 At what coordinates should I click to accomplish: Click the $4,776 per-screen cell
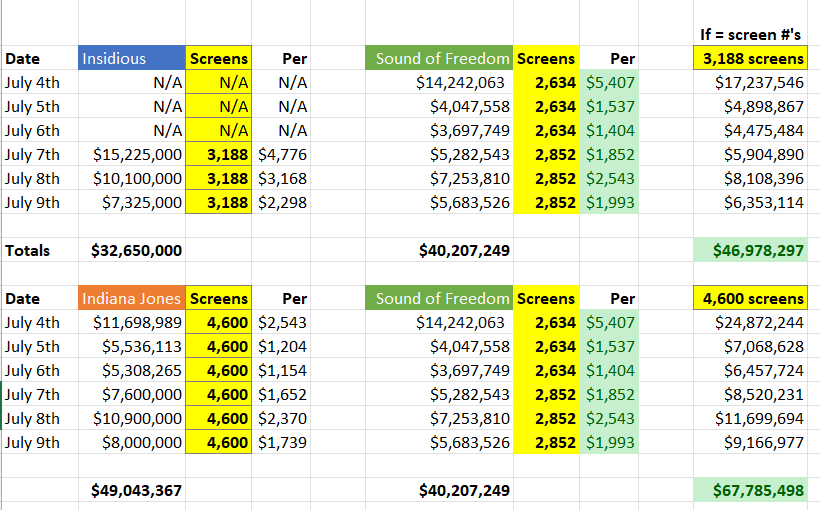(282, 155)
